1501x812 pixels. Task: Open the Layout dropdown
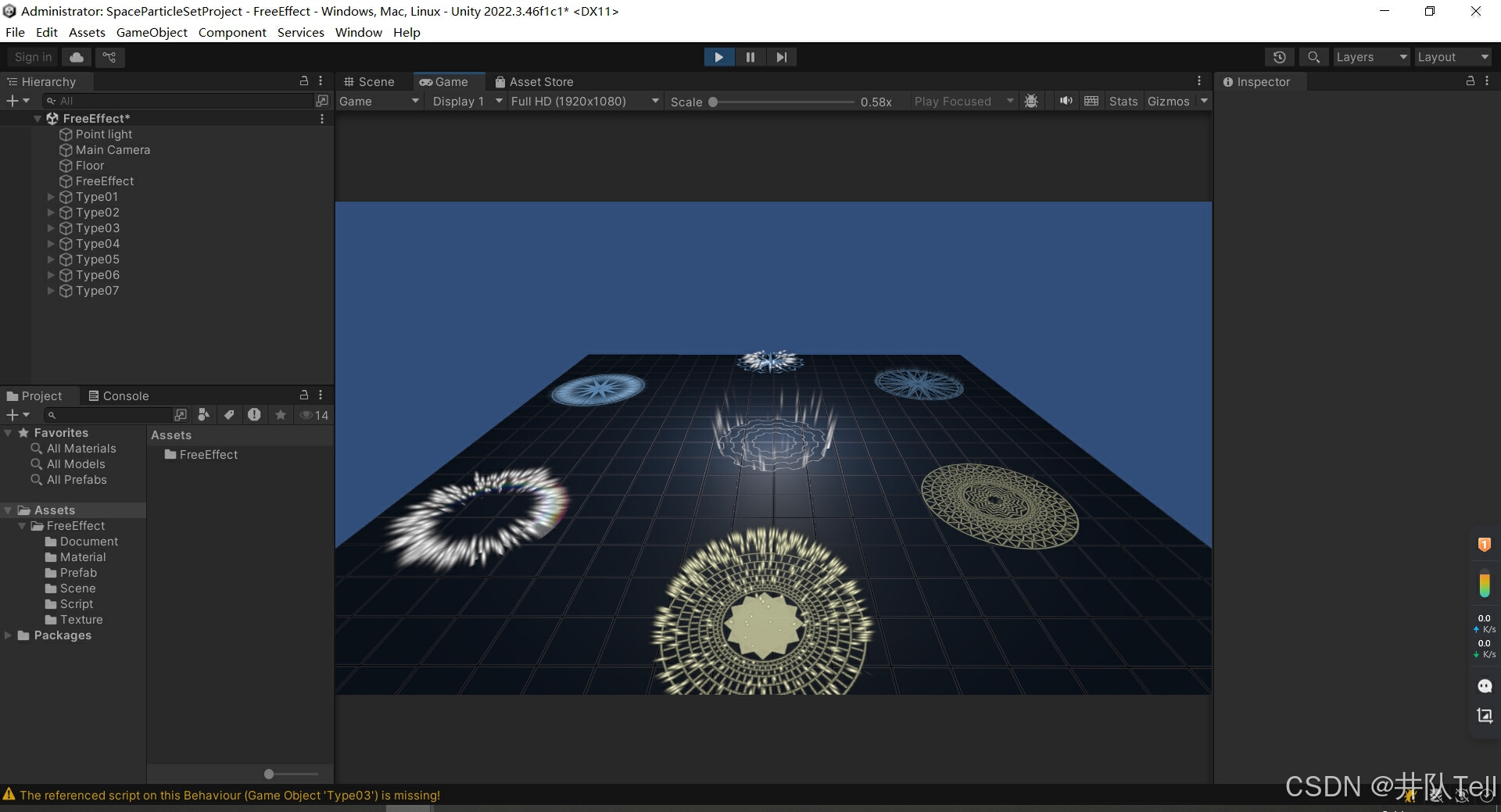pyautogui.click(x=1453, y=57)
